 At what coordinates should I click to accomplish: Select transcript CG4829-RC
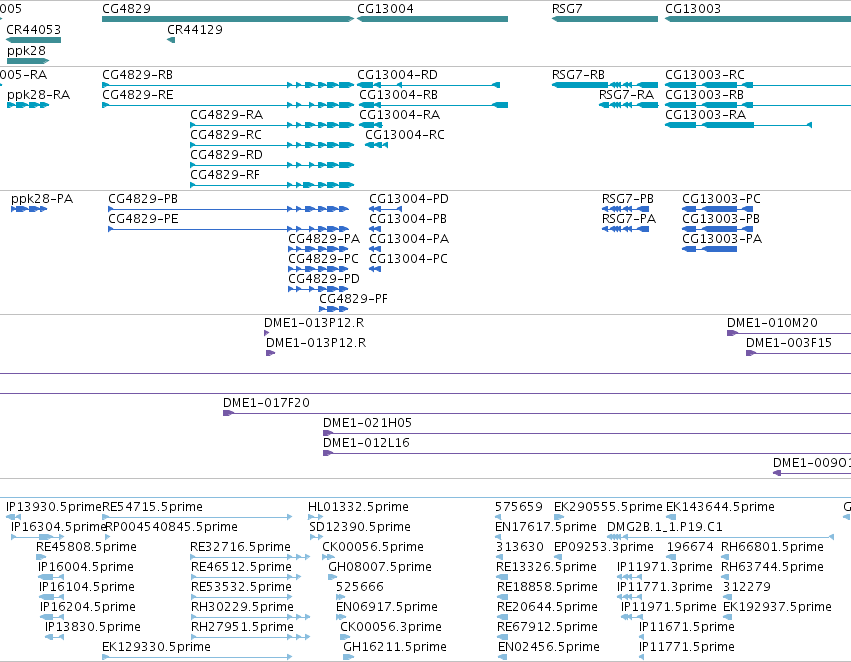(x=226, y=135)
